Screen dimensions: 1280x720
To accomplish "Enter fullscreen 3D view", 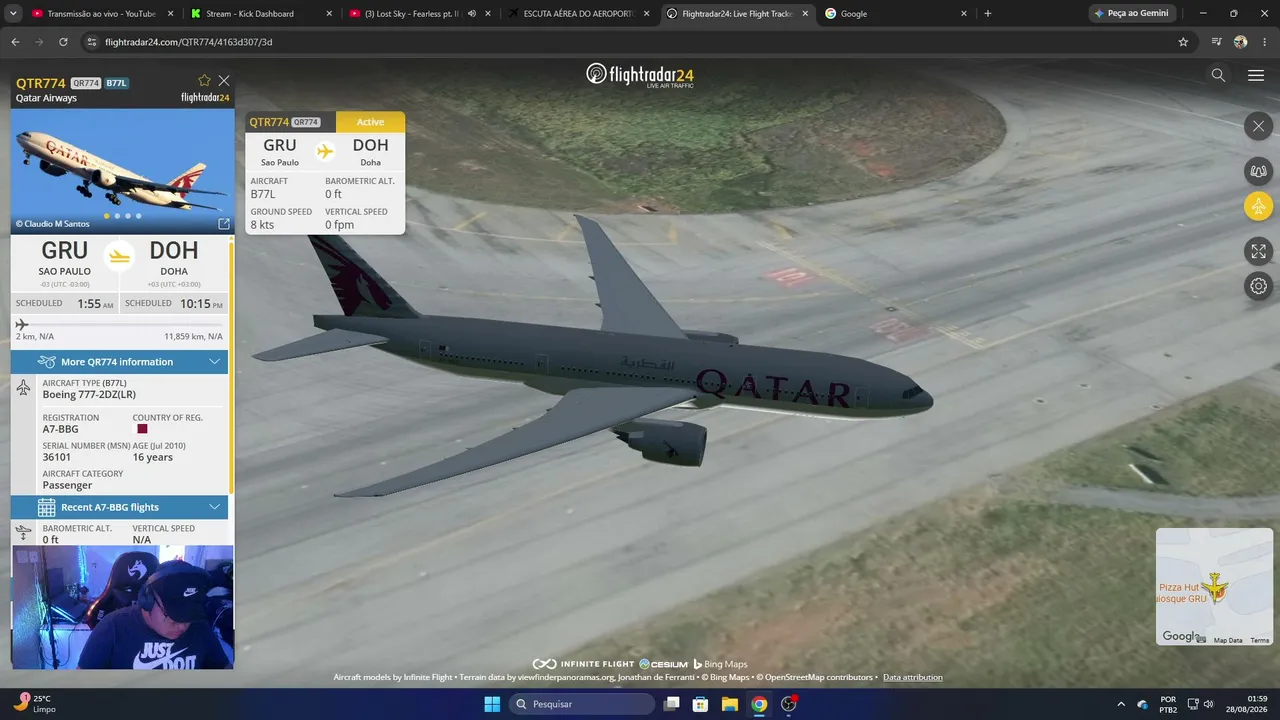I will (x=1258, y=251).
